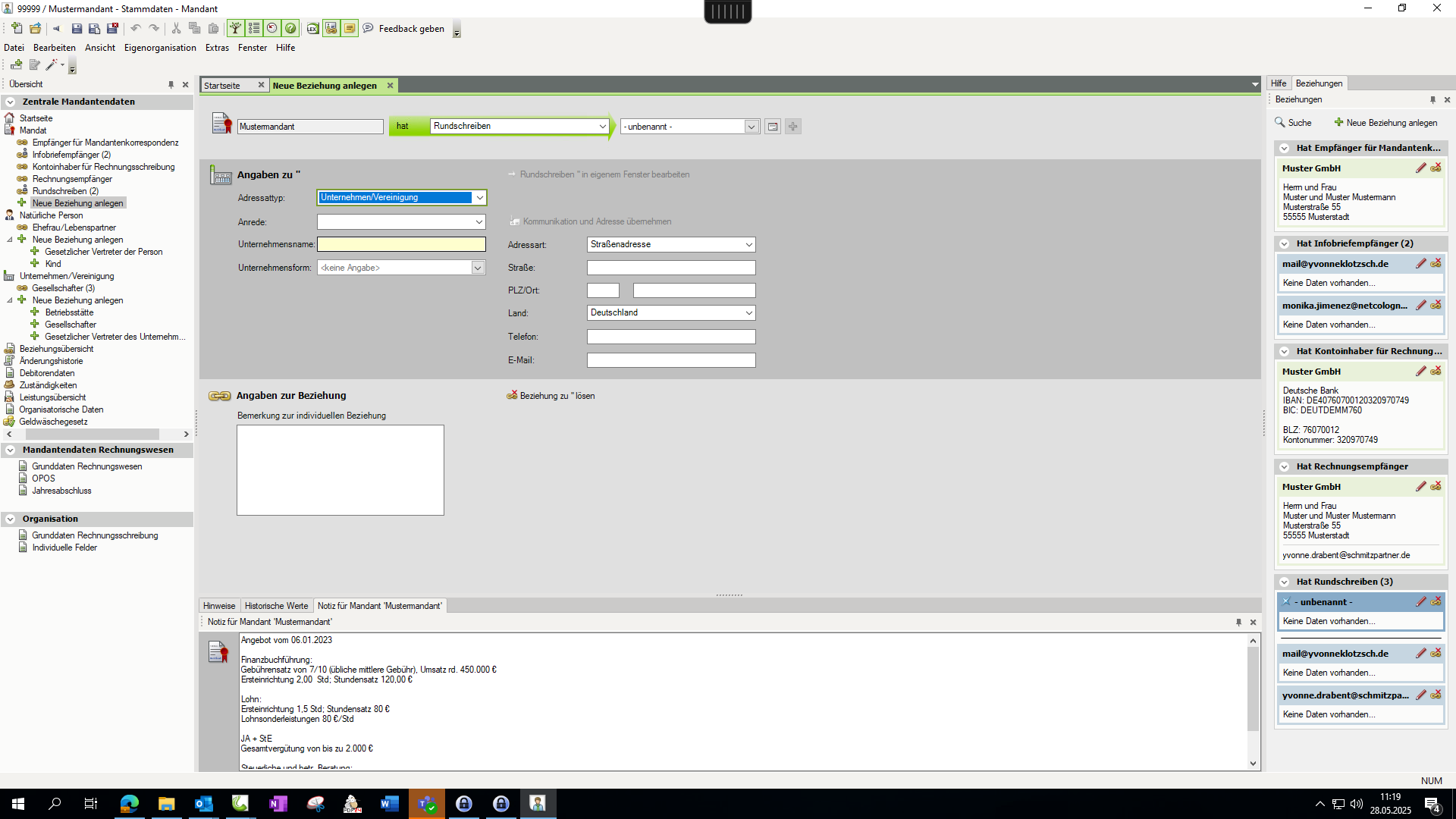Toggle the pin on the Notiz für Mandant panel

[1238, 623]
